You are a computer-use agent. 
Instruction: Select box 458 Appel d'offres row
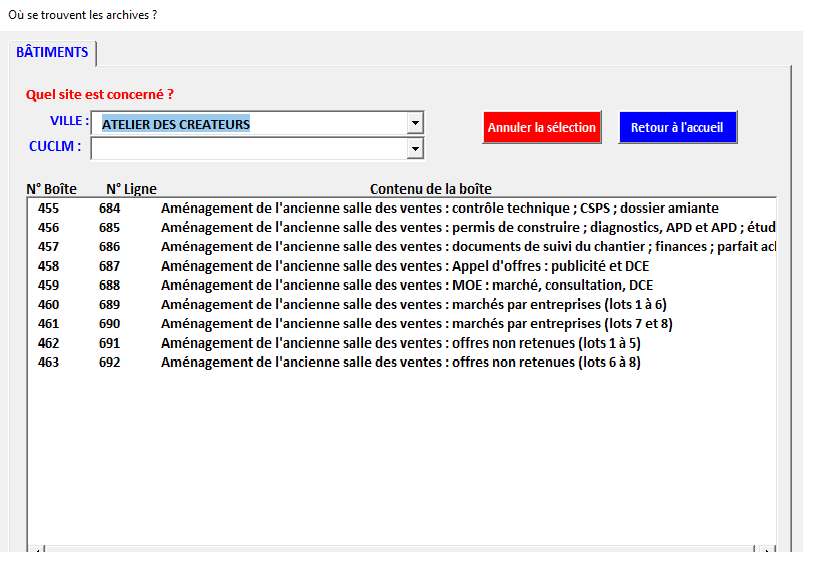400,266
